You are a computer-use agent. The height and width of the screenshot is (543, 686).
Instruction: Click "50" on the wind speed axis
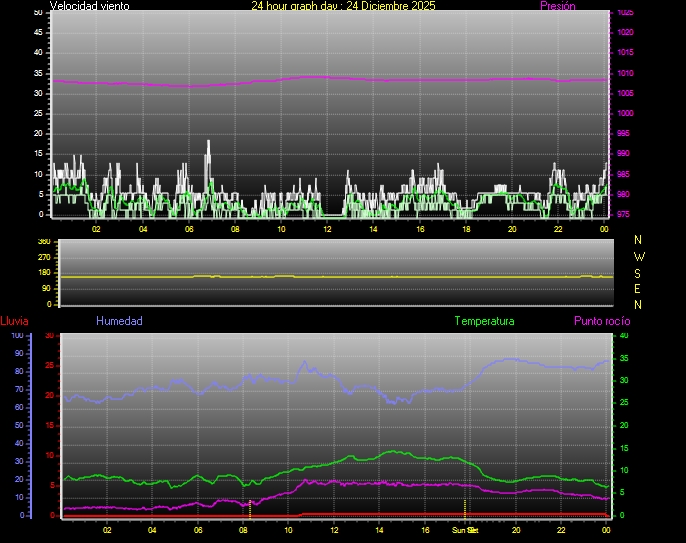[x=38, y=12]
